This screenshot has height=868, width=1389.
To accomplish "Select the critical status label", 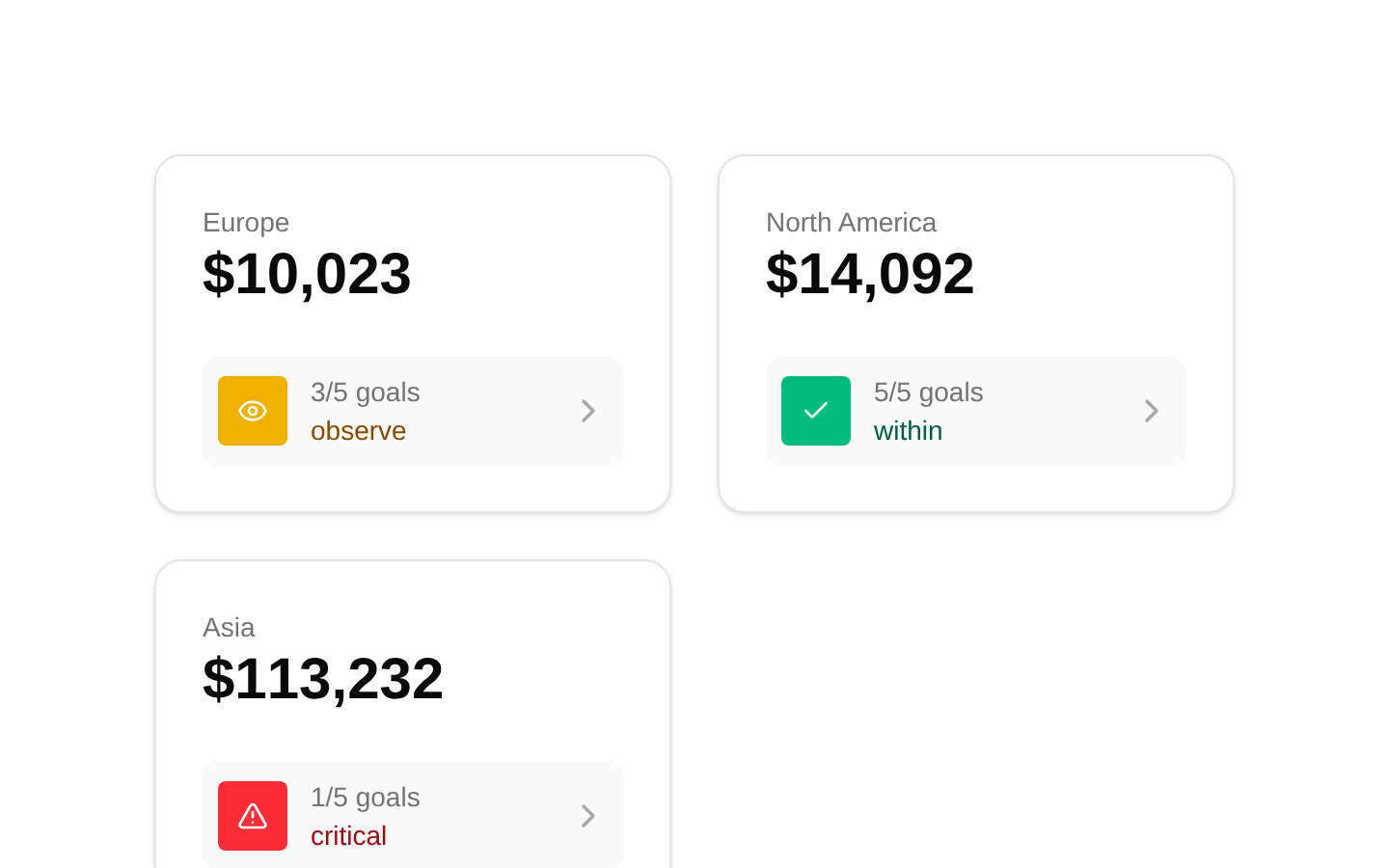I will 348,836.
